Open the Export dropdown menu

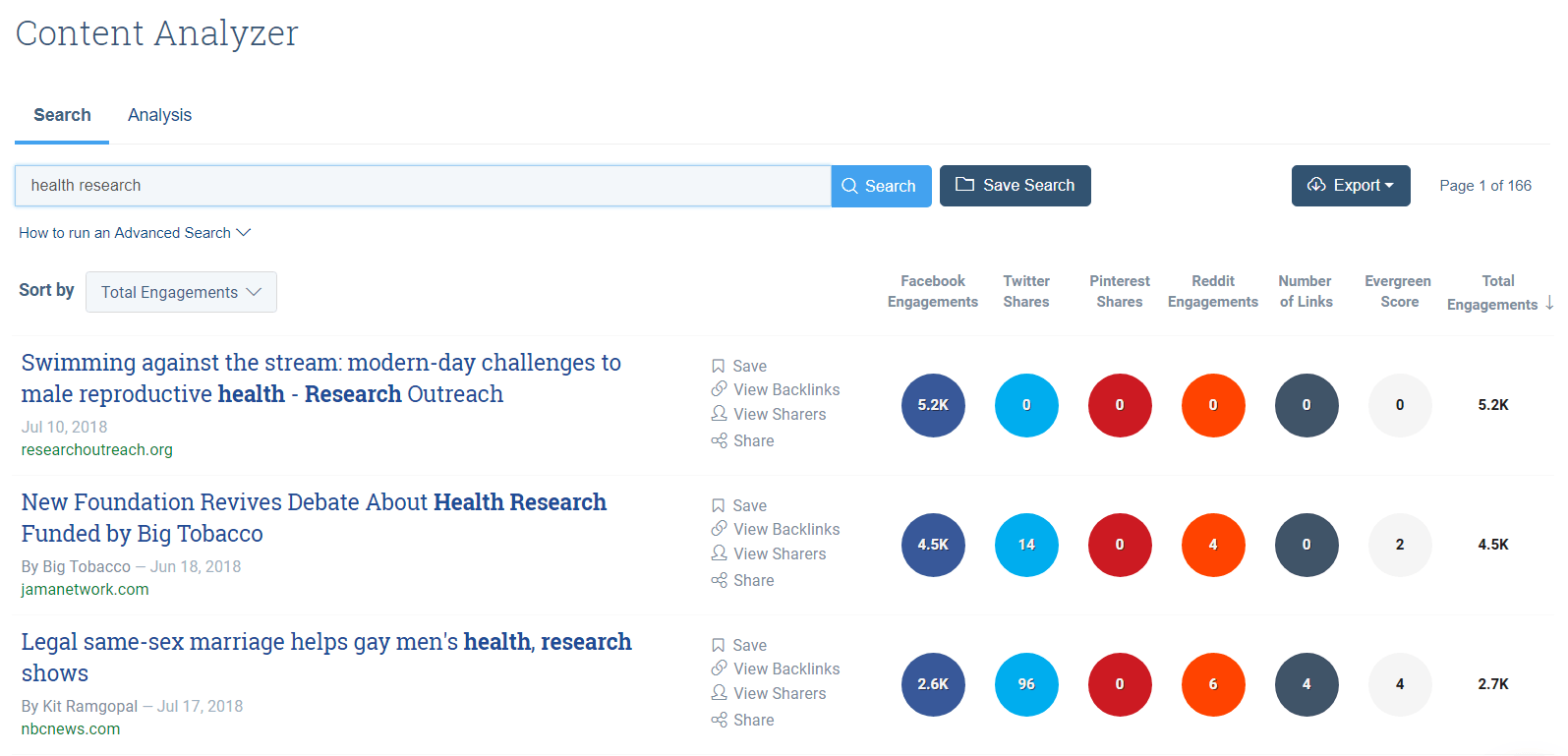coord(1351,186)
